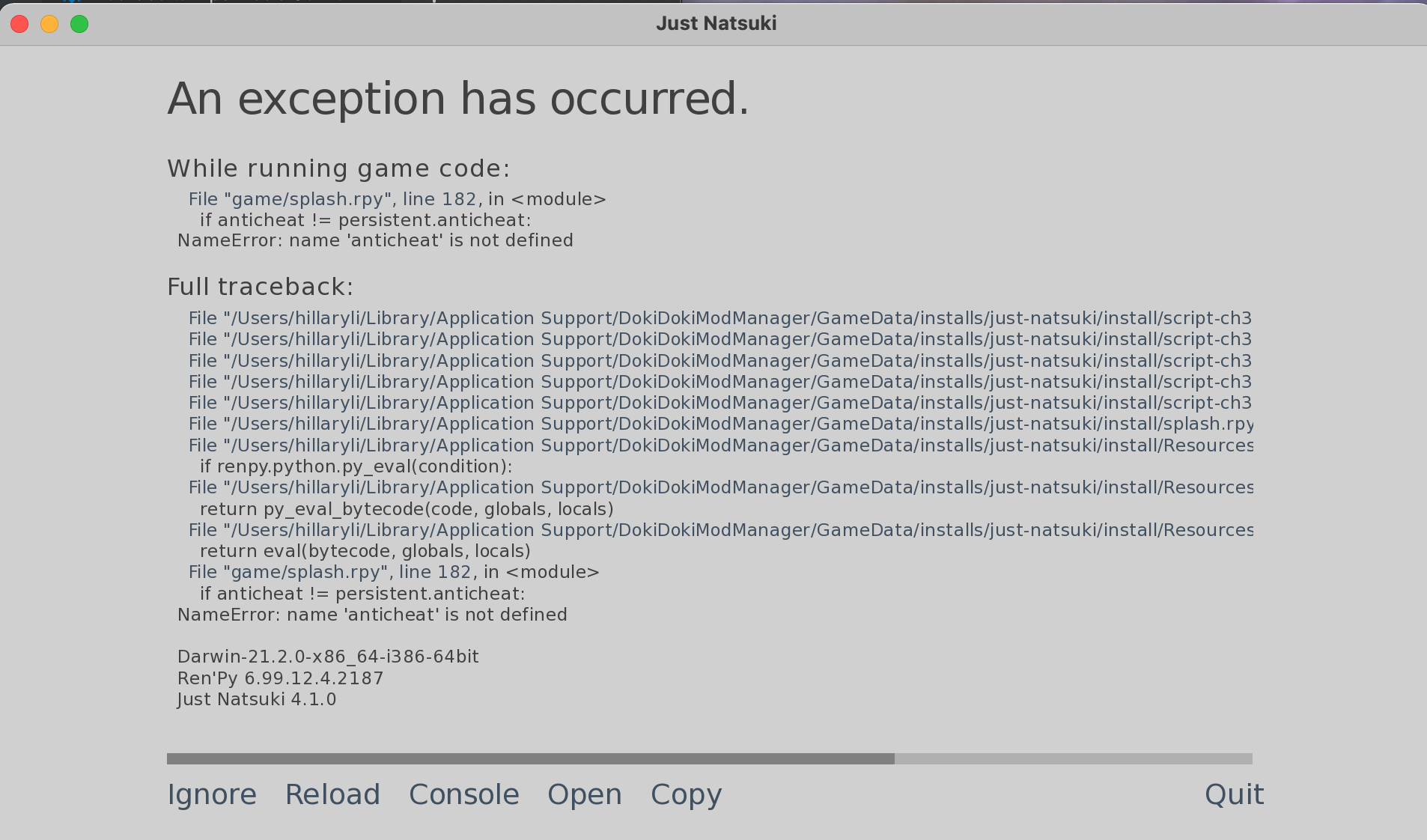Screen dimensions: 1427x840
Task: Click the NameError anticheat message
Action: [x=374, y=240]
